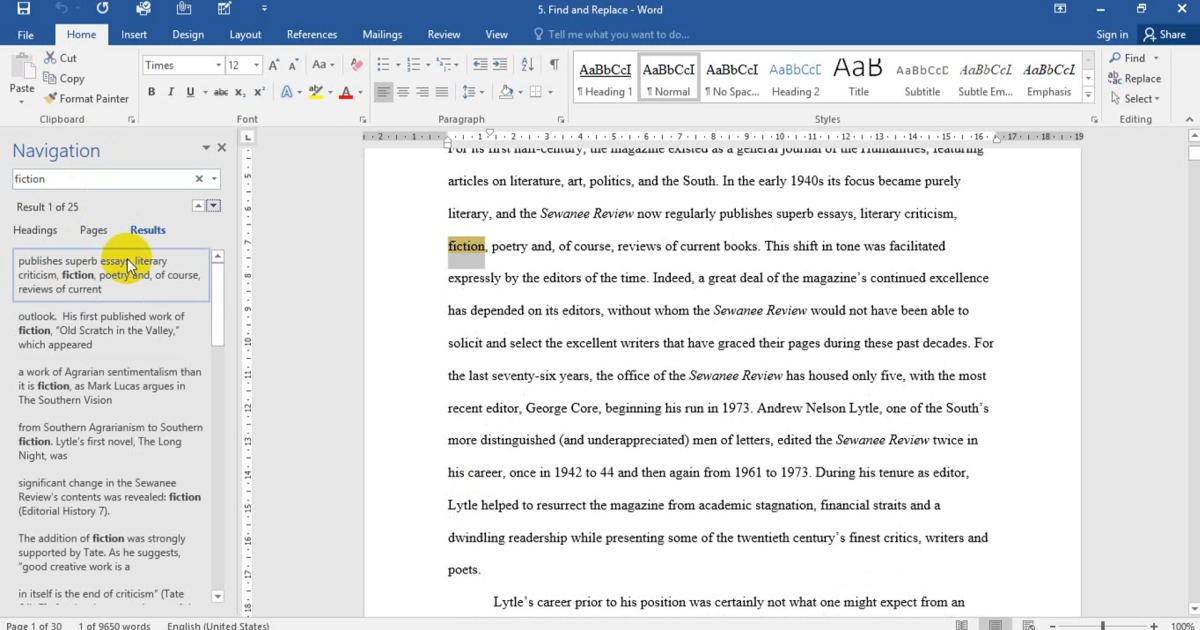Screen dimensions: 1200x630
Task: Center-align the paragraph text
Action: tap(403, 92)
